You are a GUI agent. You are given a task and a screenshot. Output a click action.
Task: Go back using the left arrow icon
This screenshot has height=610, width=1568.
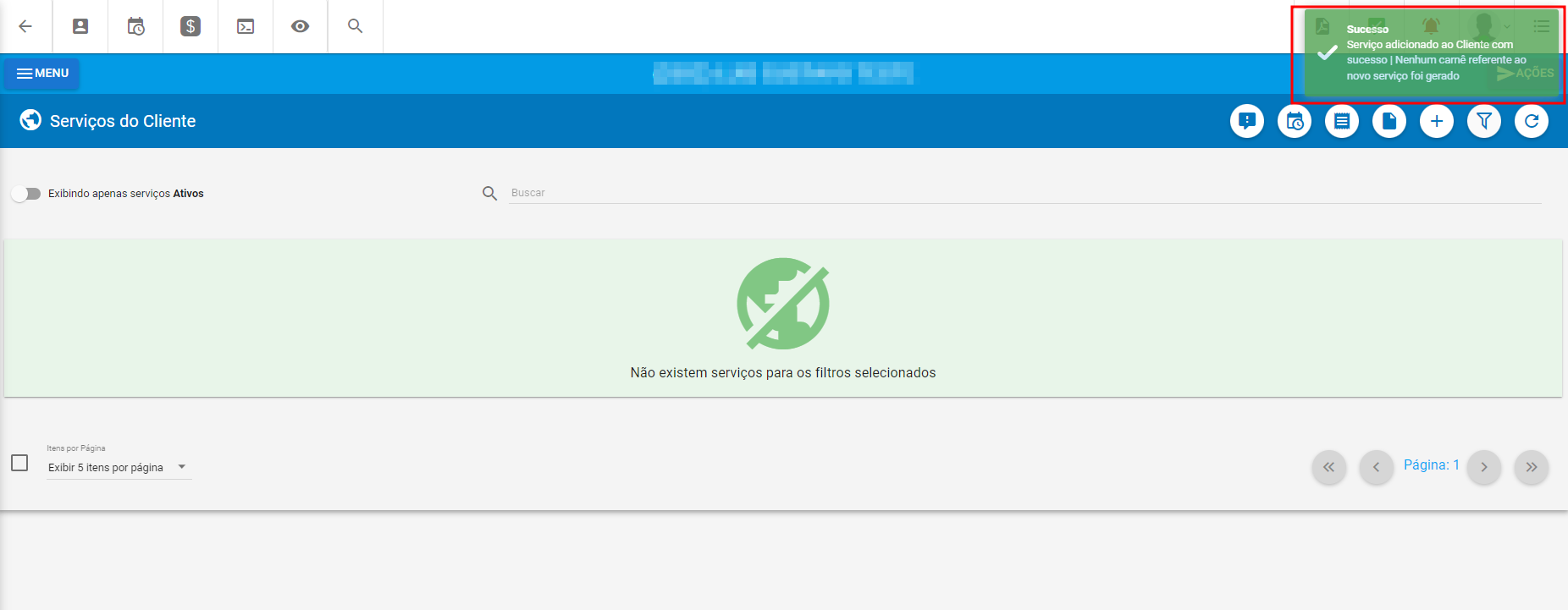coord(25,26)
